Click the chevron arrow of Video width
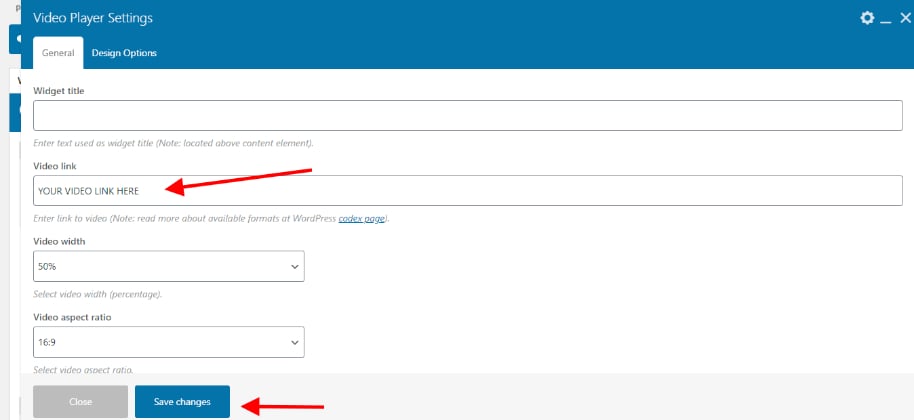 pos(294,266)
